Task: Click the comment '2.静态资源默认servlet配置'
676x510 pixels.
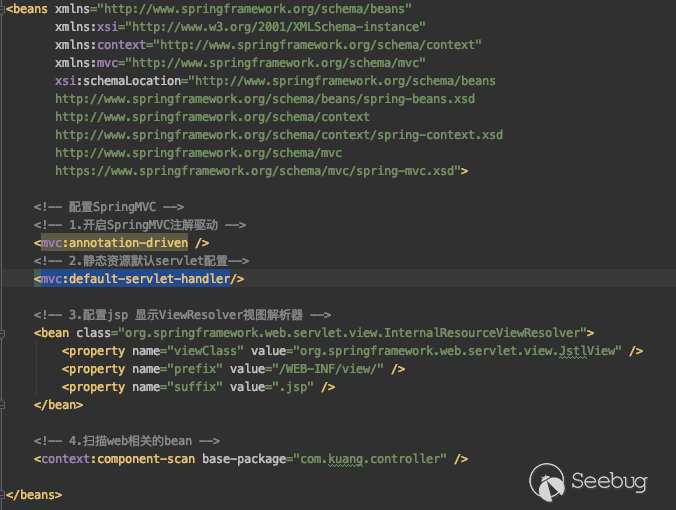Action: tap(141, 261)
